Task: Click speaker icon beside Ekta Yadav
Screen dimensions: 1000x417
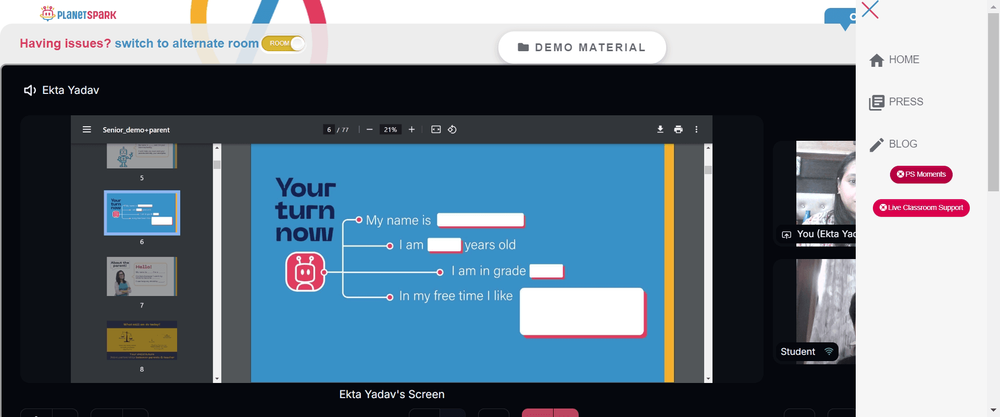Action: (29, 91)
